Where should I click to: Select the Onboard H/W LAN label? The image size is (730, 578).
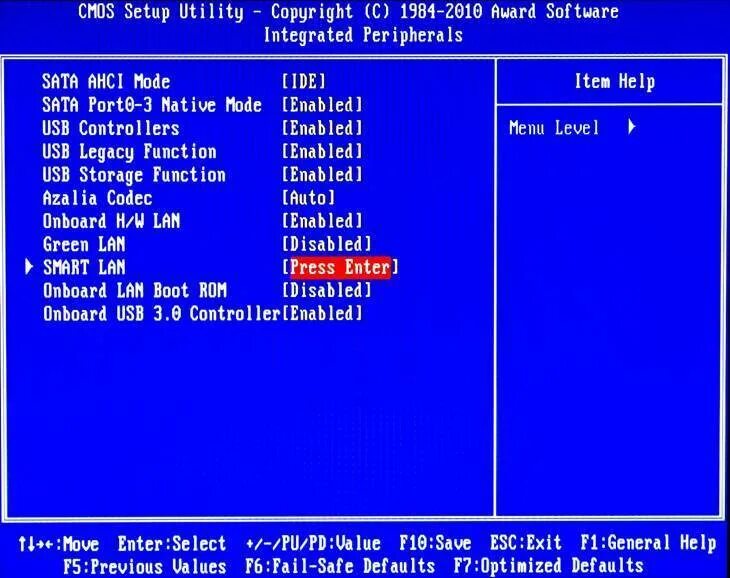[111, 221]
